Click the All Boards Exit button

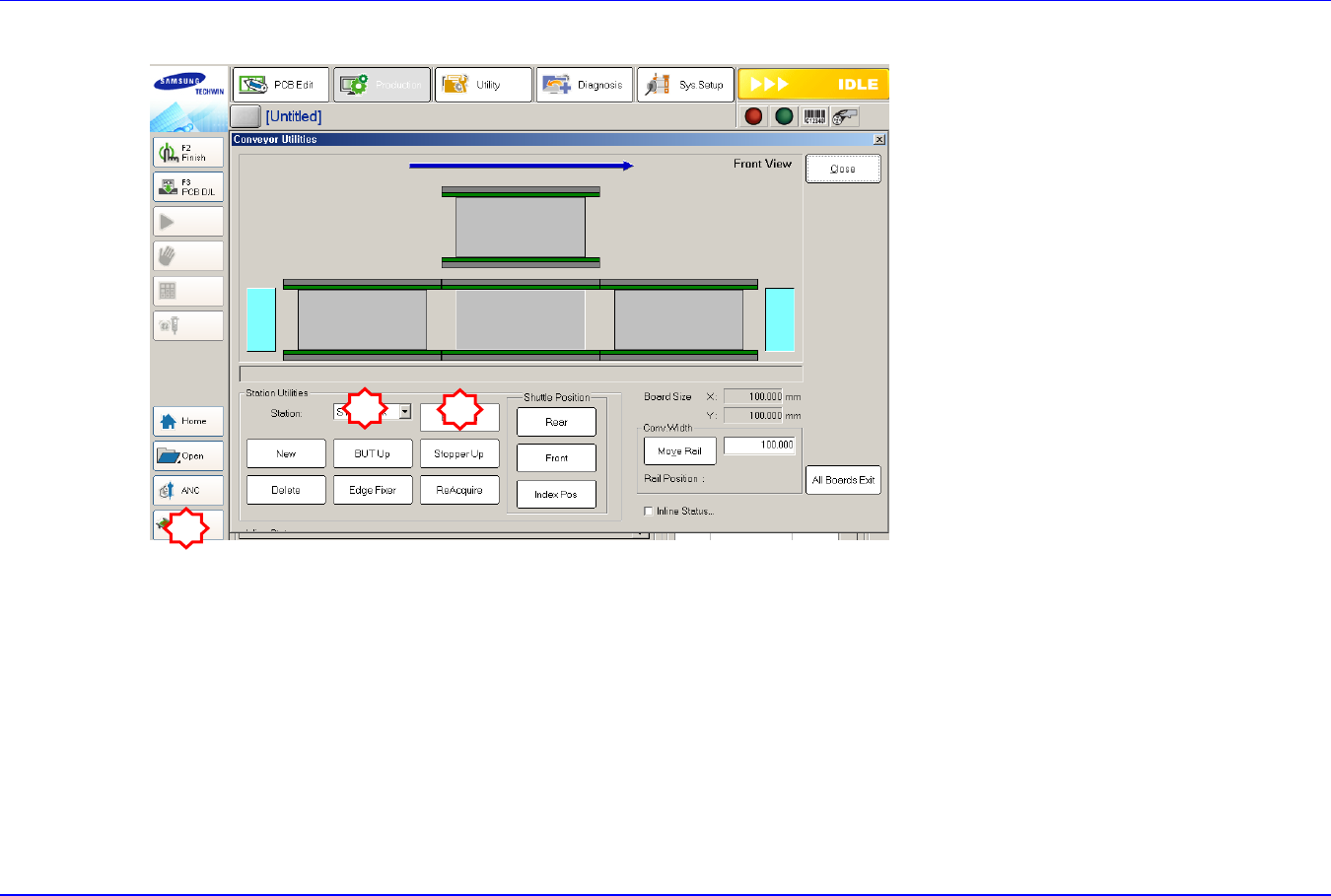[843, 480]
